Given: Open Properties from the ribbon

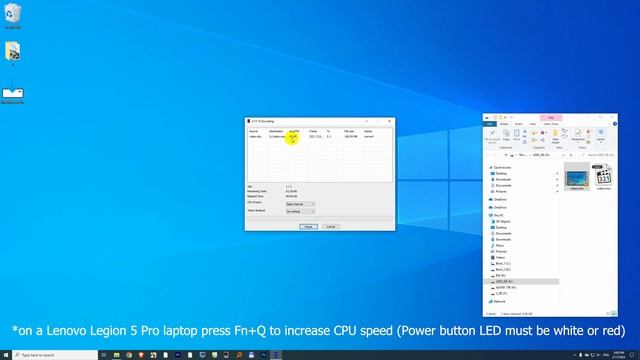Looking at the screenshot, I should click(x=578, y=135).
